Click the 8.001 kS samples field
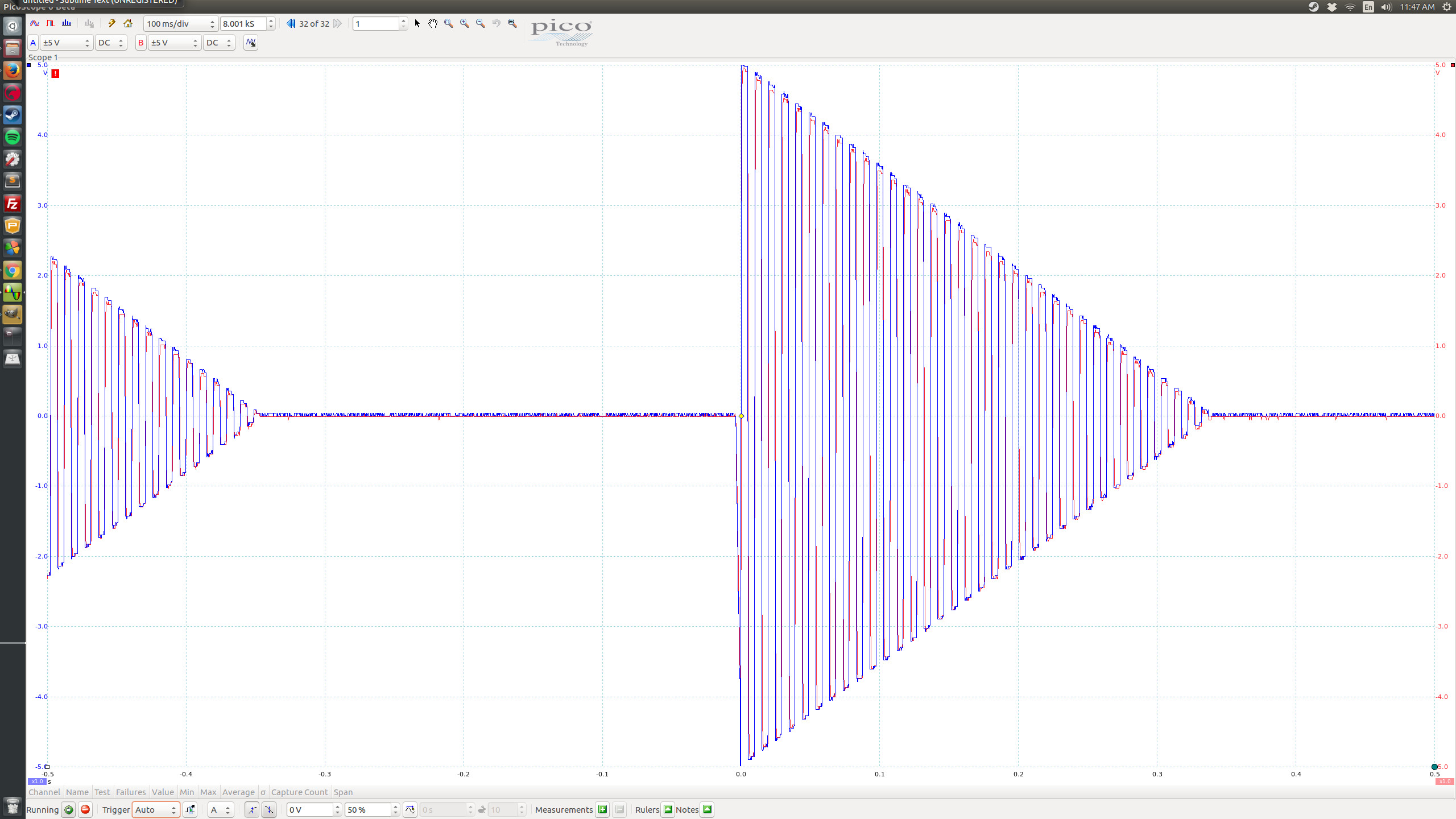Viewport: 1456px width, 819px height. (x=243, y=23)
